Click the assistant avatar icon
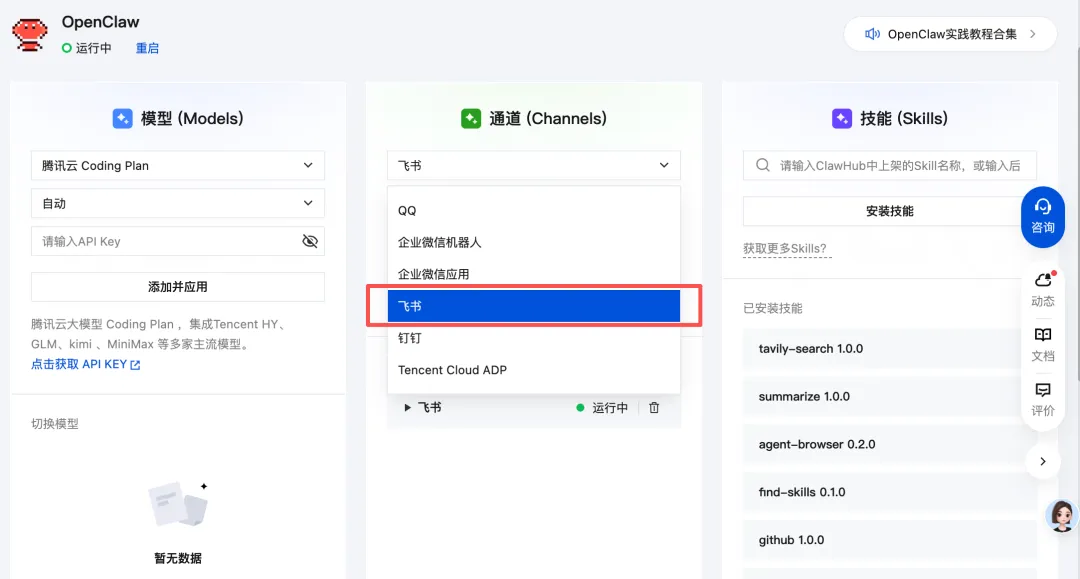Image resolution: width=1080 pixels, height=579 pixels. click(x=1061, y=516)
